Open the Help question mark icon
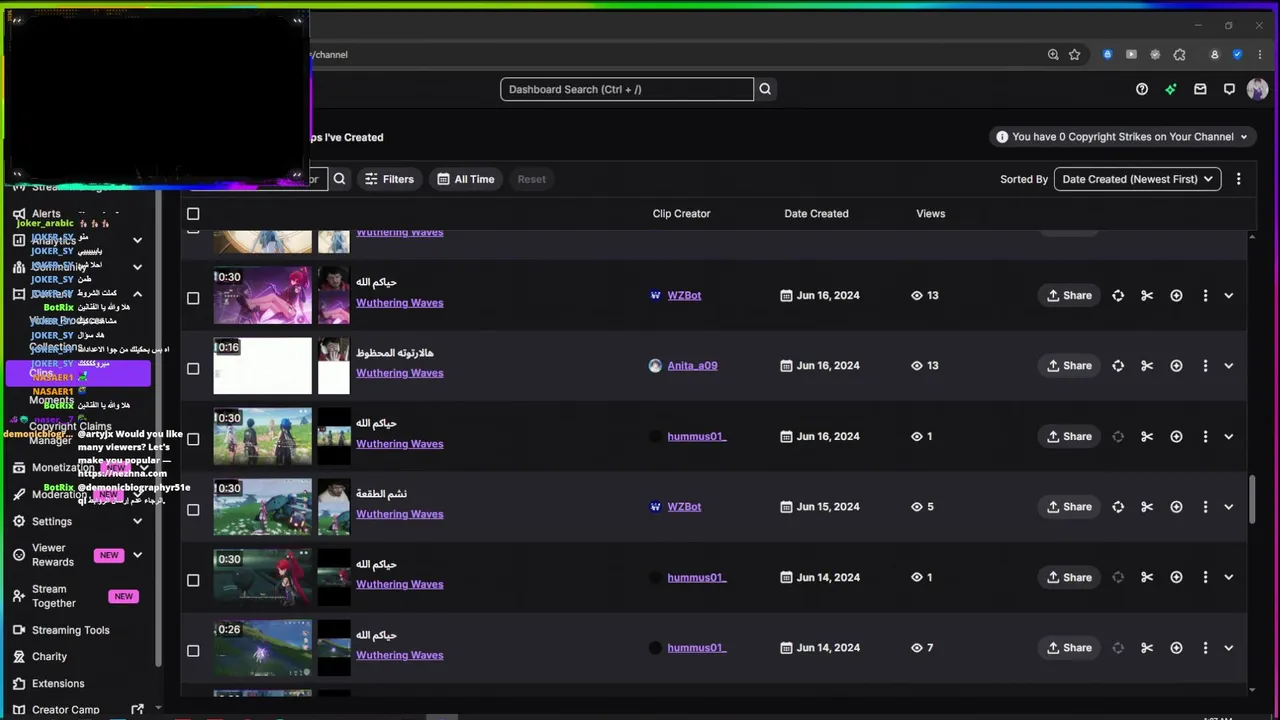 tap(1142, 89)
